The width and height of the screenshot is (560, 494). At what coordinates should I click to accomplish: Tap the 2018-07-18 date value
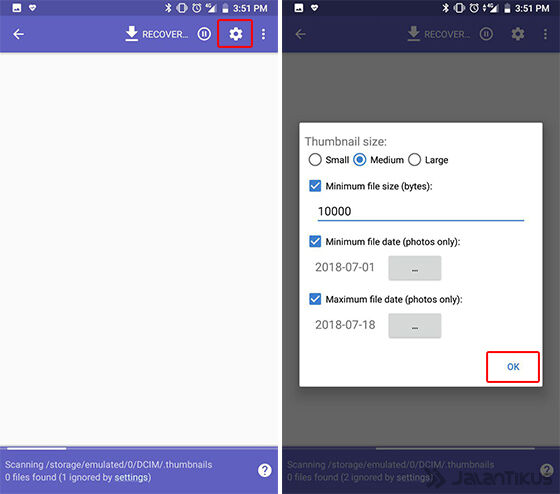pos(345,325)
